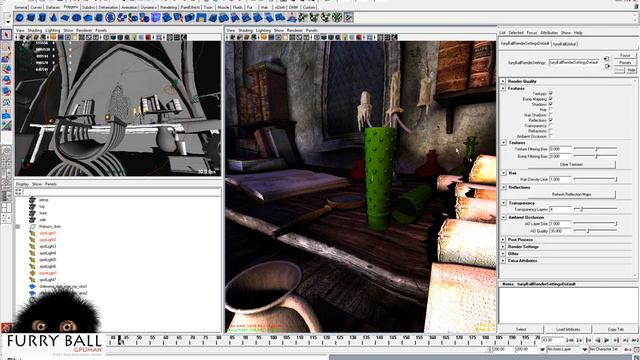
Task: Click the select output connection arrow icon
Action: [607, 66]
